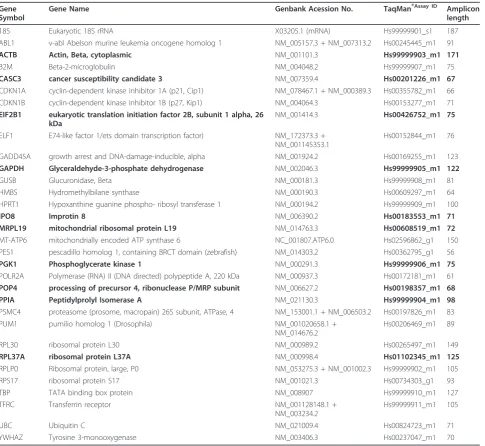Select amplicon length '150' for MT-ATP6

click(452, 240)
